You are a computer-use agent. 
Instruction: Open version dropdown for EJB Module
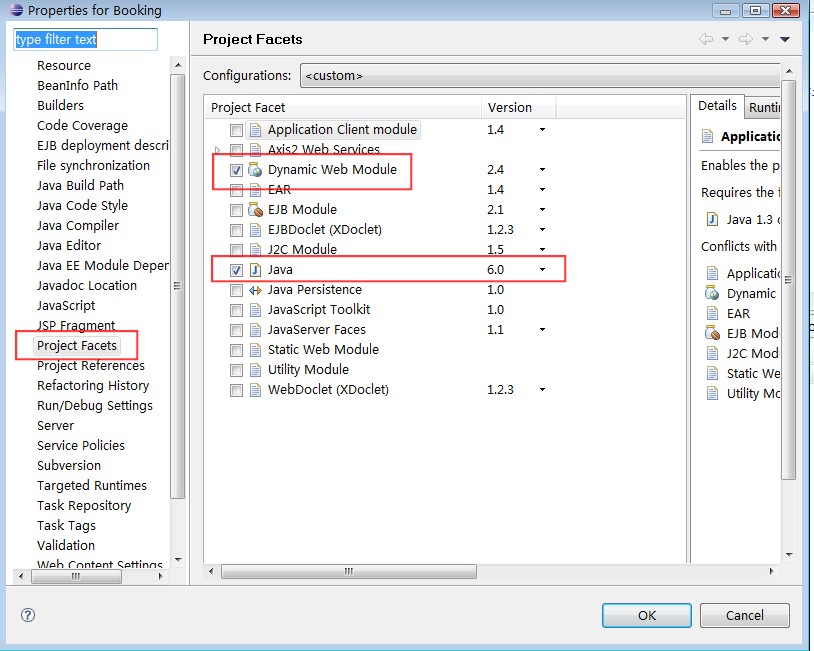pyautogui.click(x=542, y=210)
